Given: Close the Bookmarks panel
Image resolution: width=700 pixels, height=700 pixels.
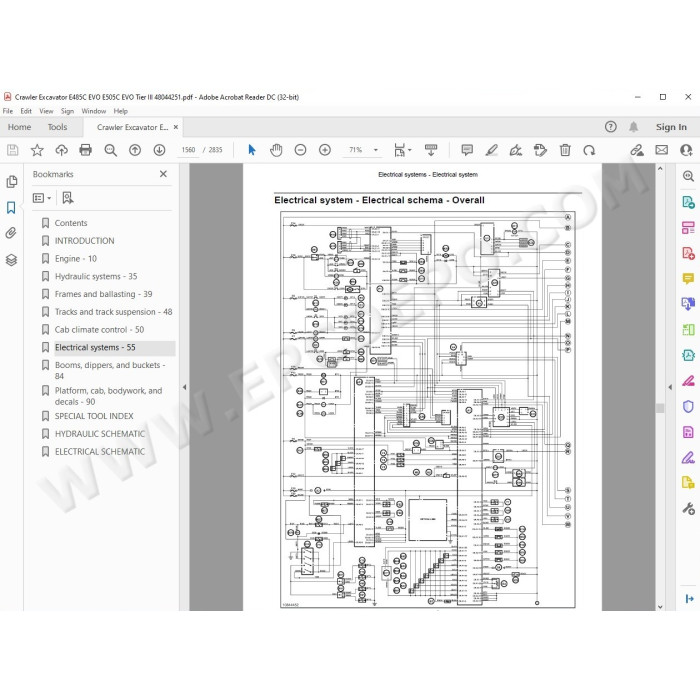Looking at the screenshot, I should [163, 174].
